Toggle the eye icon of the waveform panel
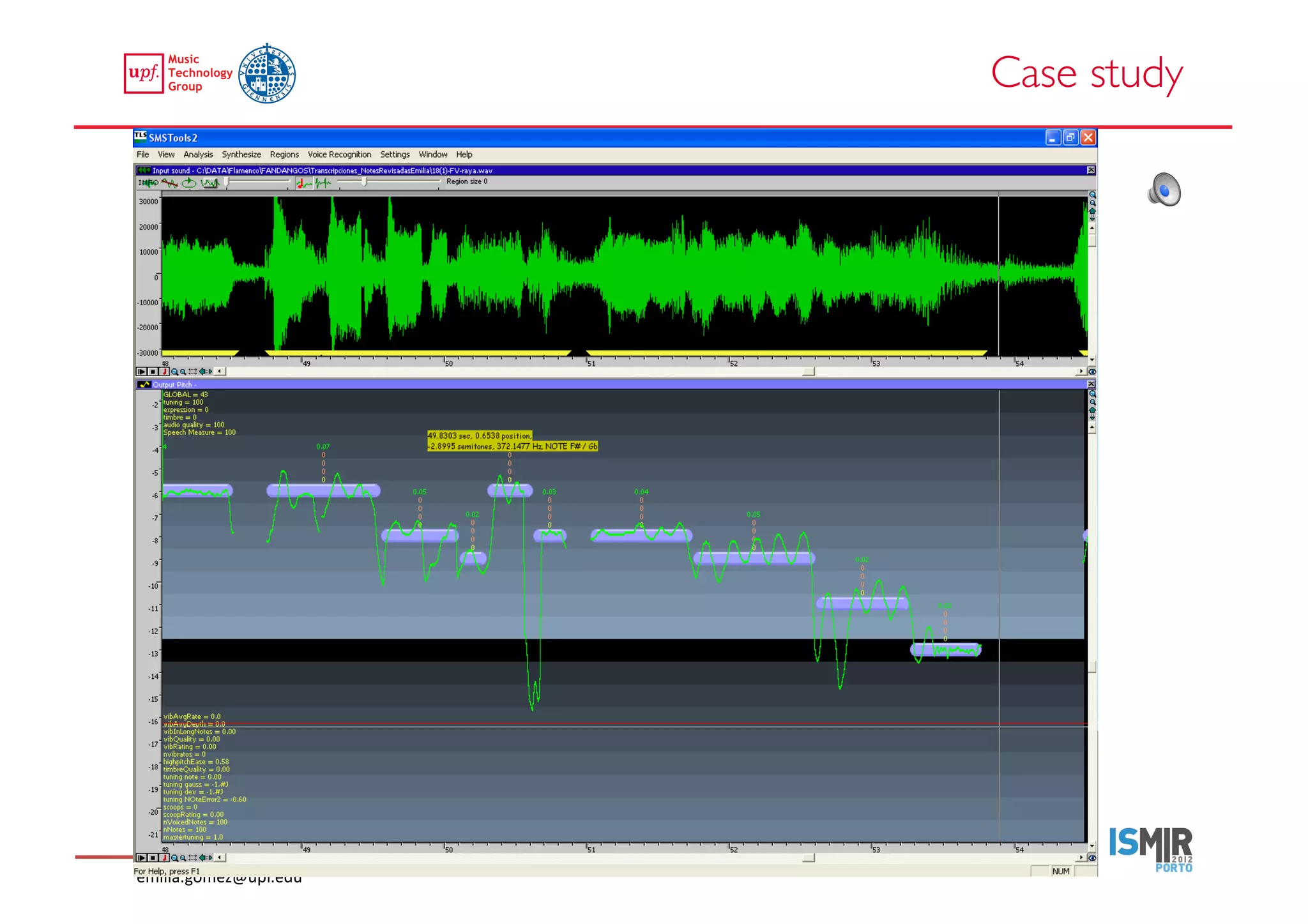Viewport: 1308px width, 924px height. click(x=1092, y=372)
